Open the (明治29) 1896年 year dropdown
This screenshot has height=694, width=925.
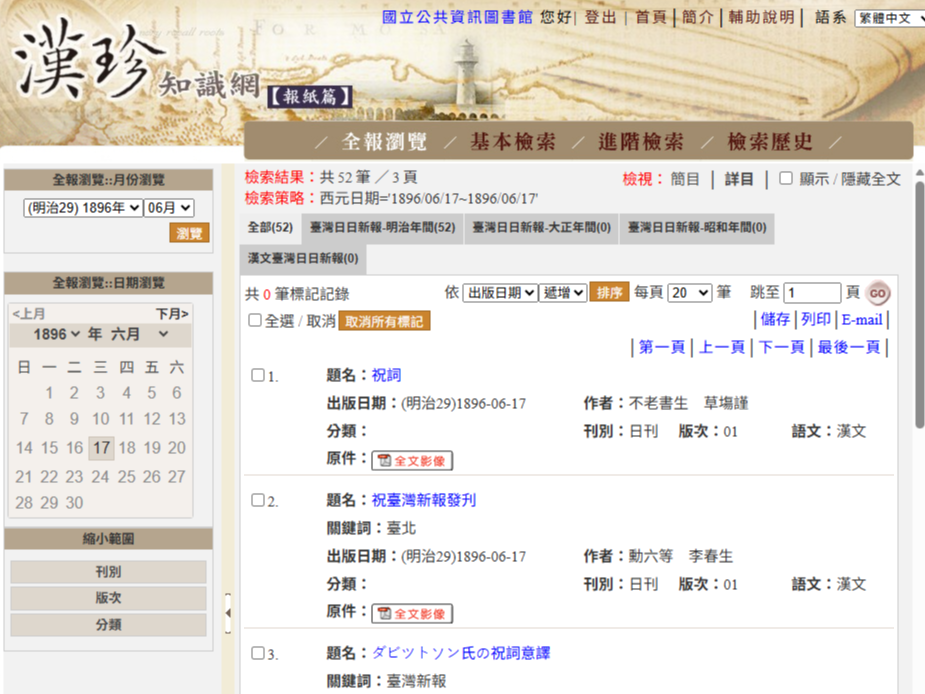click(x=83, y=208)
